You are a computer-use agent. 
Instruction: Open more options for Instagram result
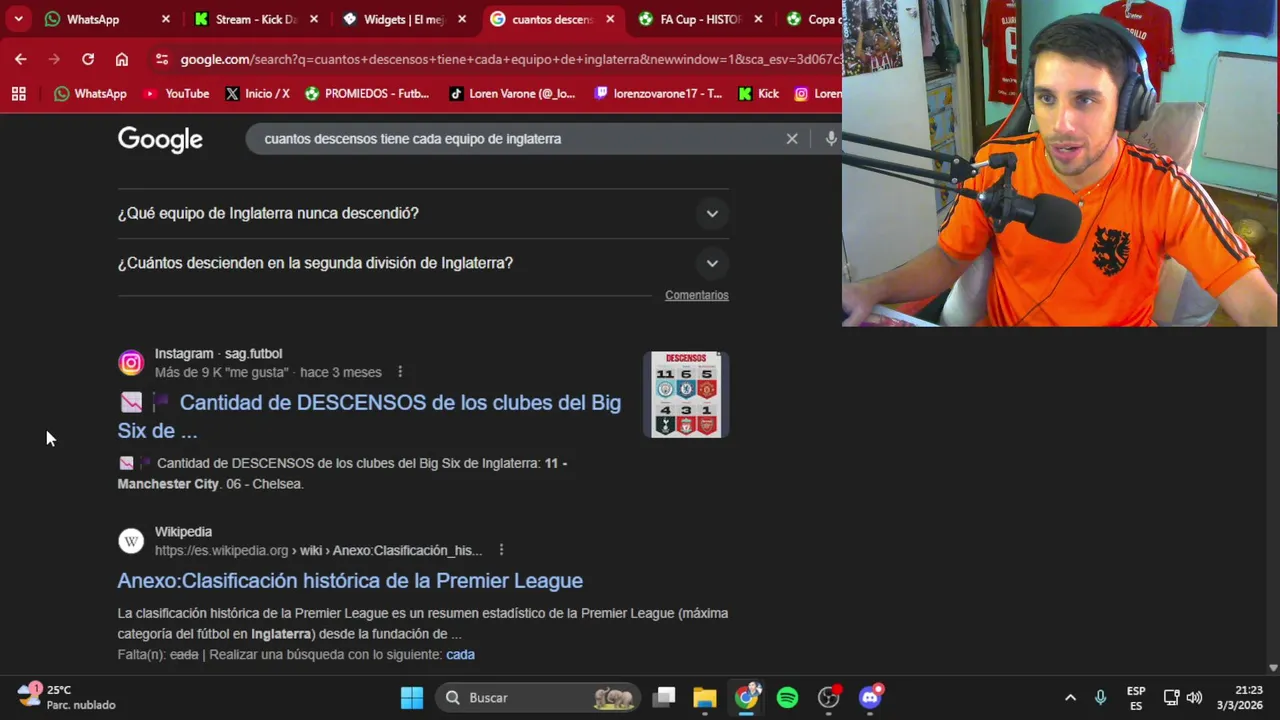(x=400, y=372)
